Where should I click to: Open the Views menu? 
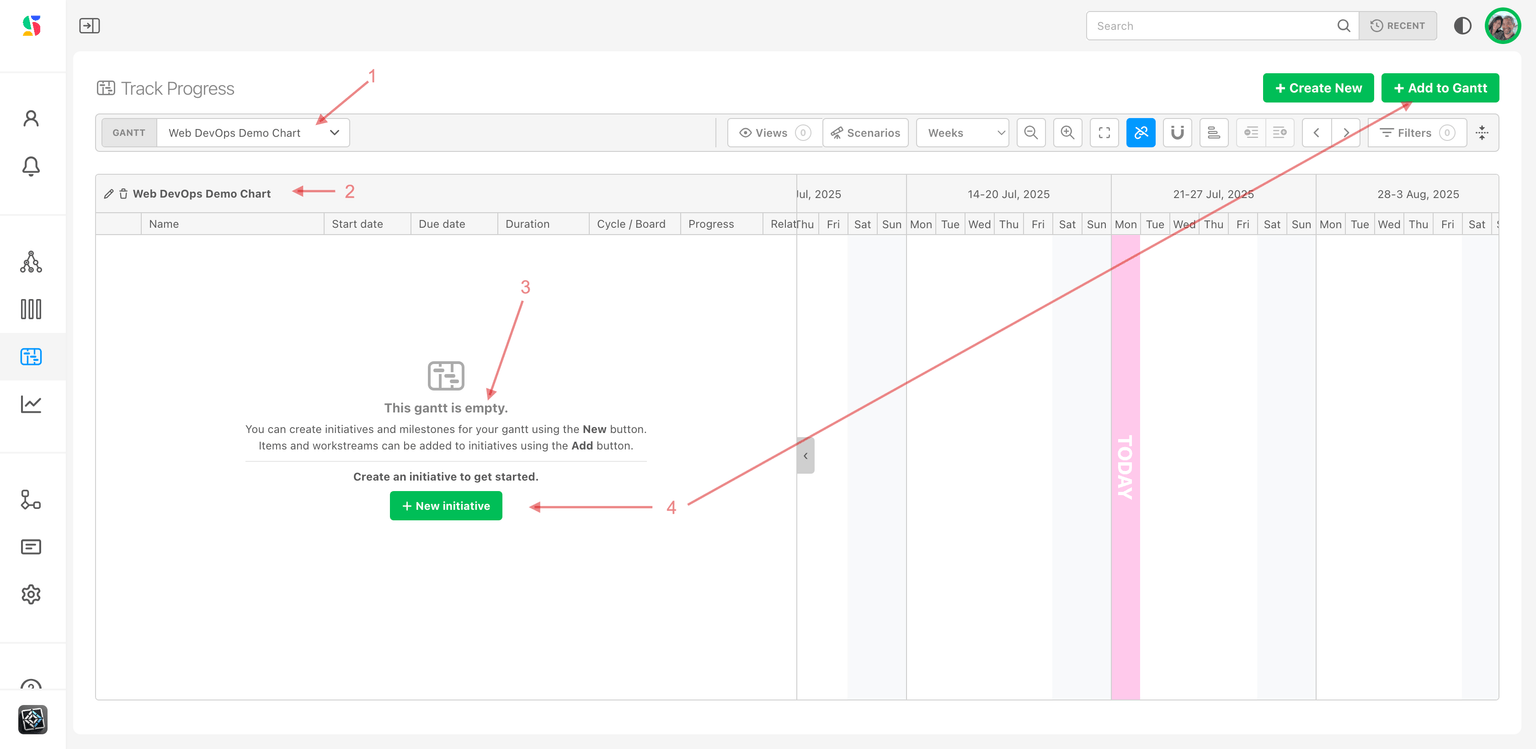[x=773, y=133]
